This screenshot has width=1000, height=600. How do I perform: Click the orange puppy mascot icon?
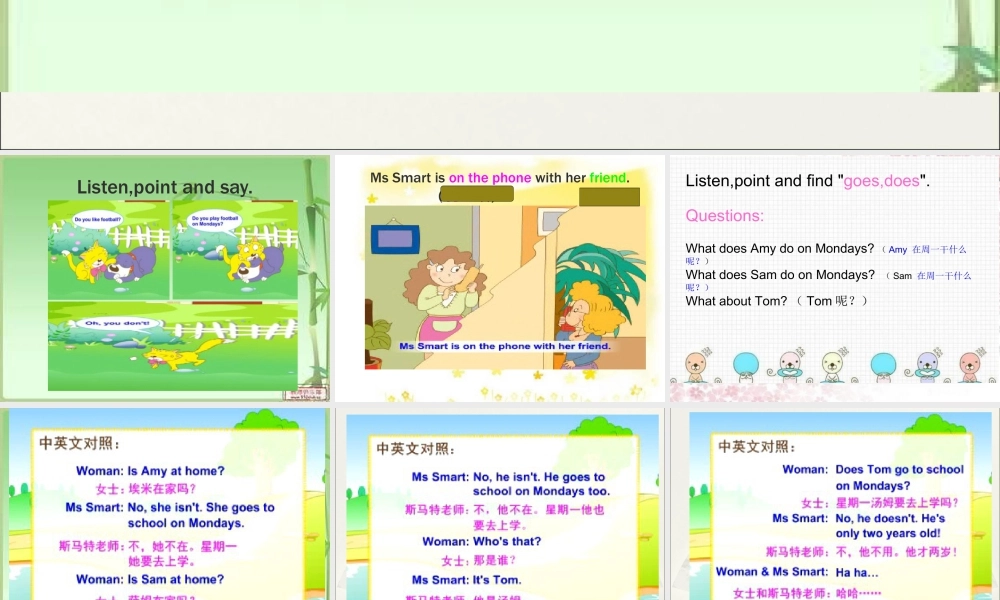click(x=696, y=366)
